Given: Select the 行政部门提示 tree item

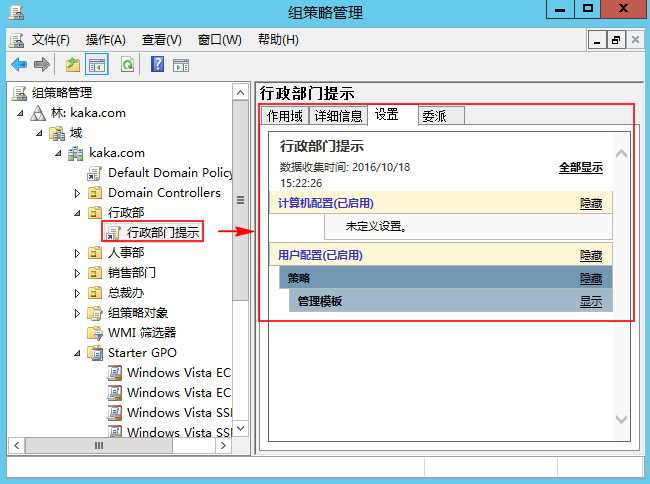Looking at the screenshot, I should pyautogui.click(x=163, y=232).
